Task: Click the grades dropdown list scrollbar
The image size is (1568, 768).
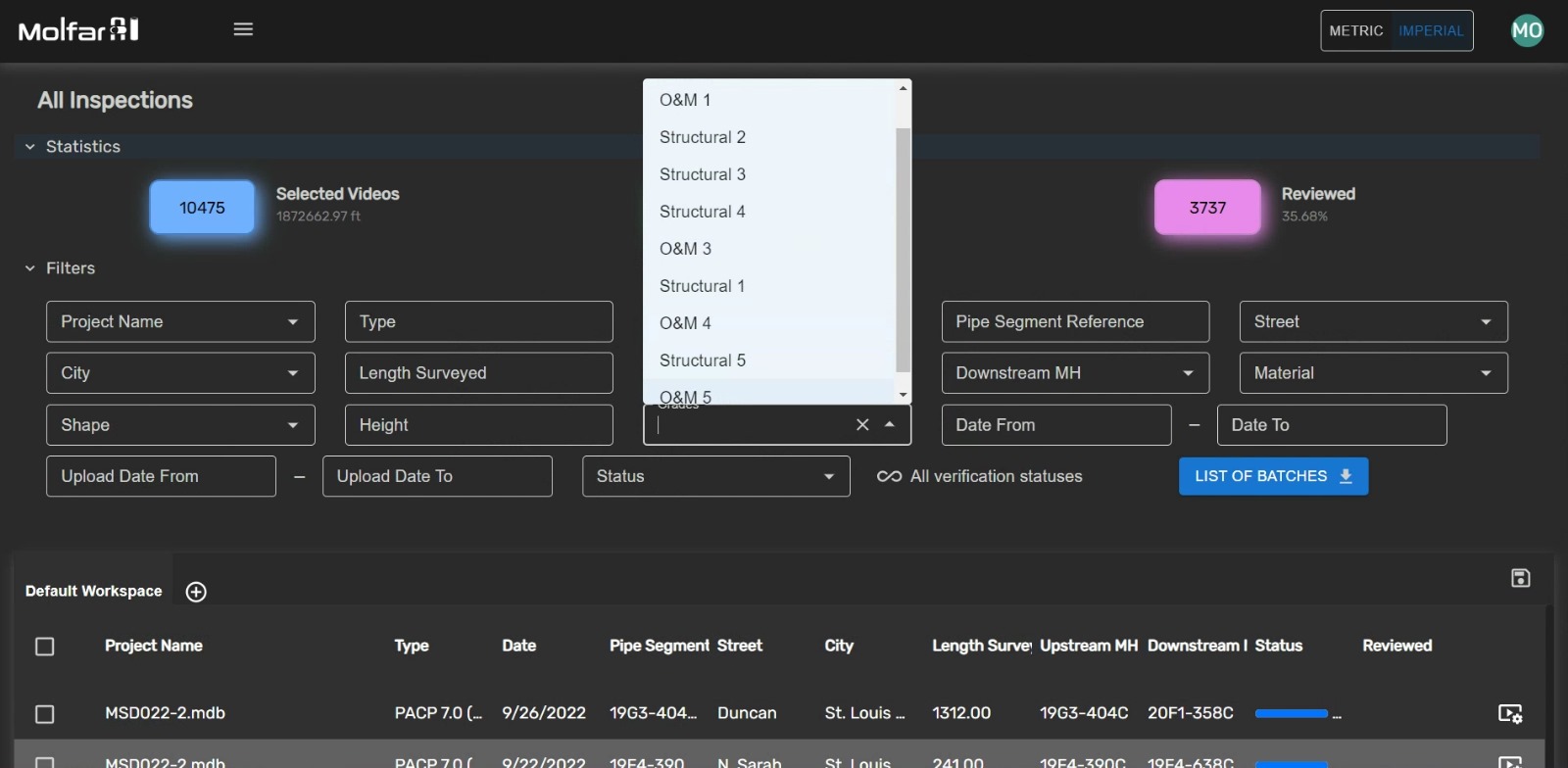Action: click(903, 250)
